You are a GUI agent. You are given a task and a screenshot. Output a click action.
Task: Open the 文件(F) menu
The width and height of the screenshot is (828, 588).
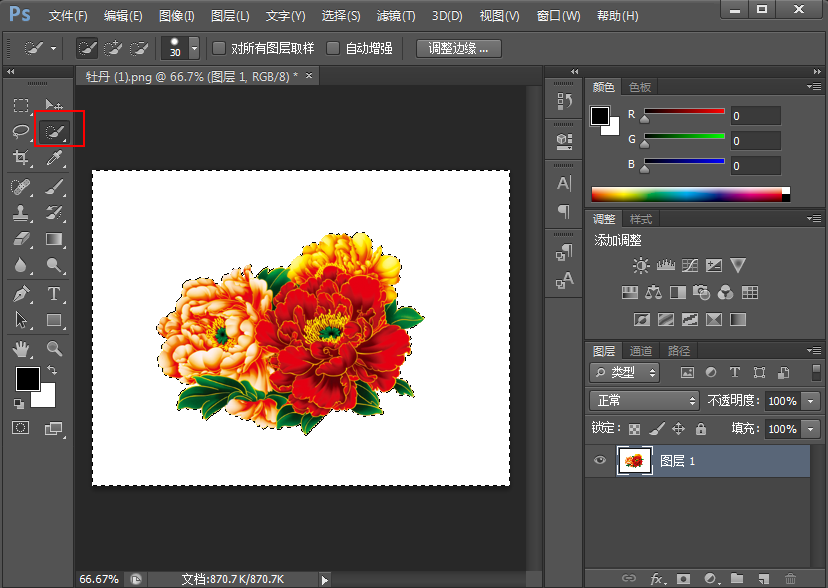68,16
